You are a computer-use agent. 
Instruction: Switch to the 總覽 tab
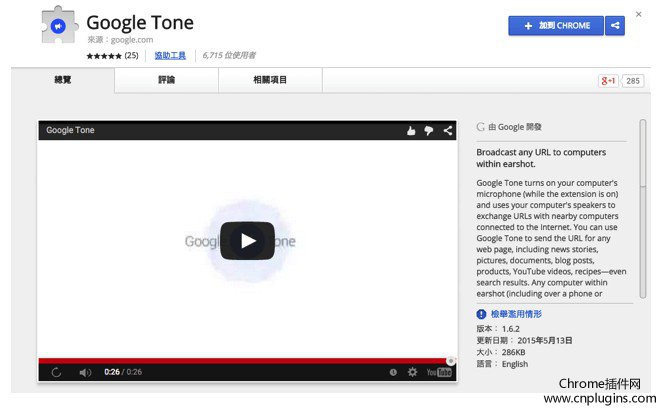click(x=63, y=80)
